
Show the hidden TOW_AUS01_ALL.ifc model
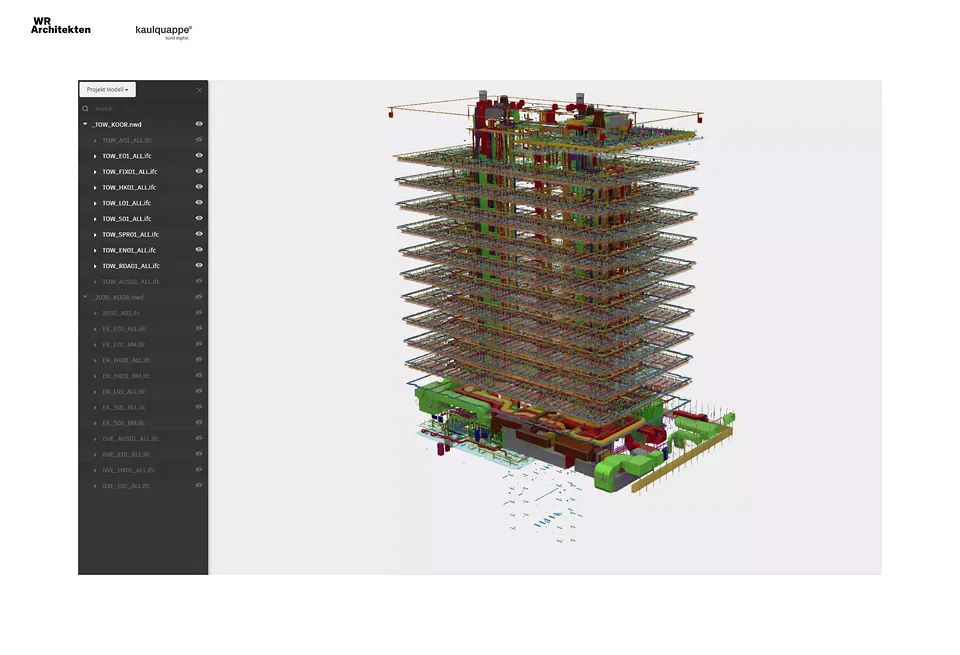pos(199,281)
